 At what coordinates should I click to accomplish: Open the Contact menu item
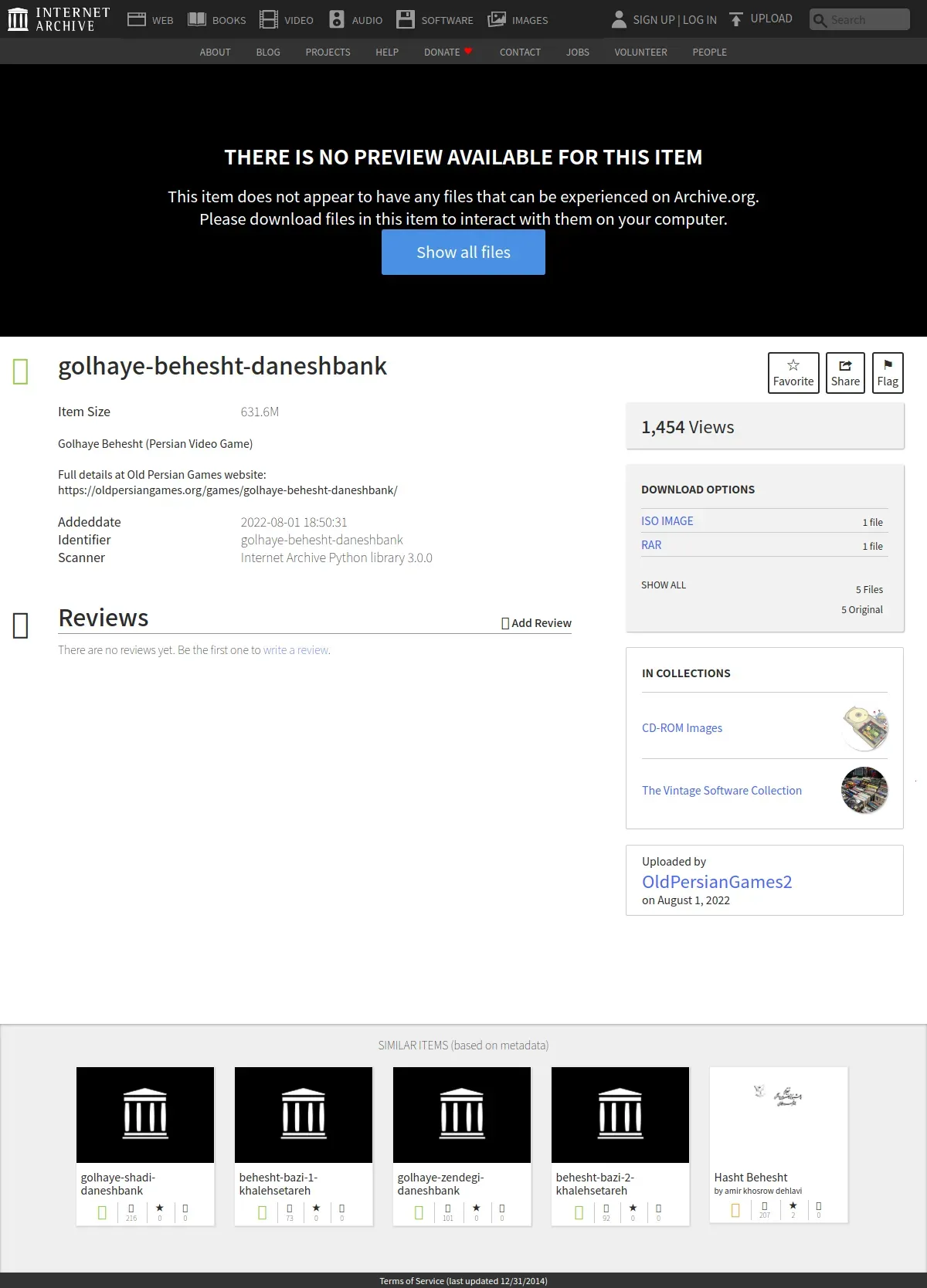[x=520, y=52]
